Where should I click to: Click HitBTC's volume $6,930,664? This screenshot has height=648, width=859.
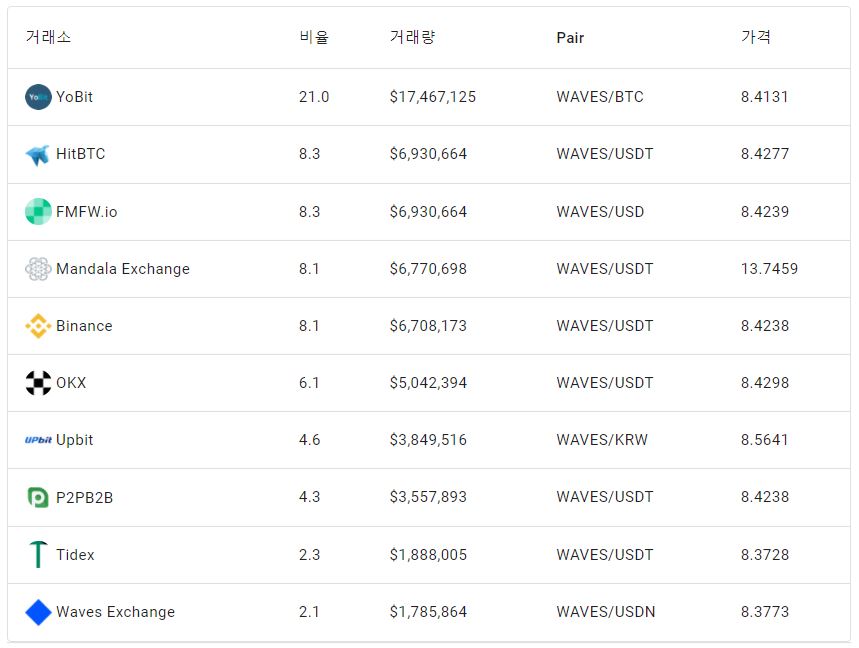[428, 154]
